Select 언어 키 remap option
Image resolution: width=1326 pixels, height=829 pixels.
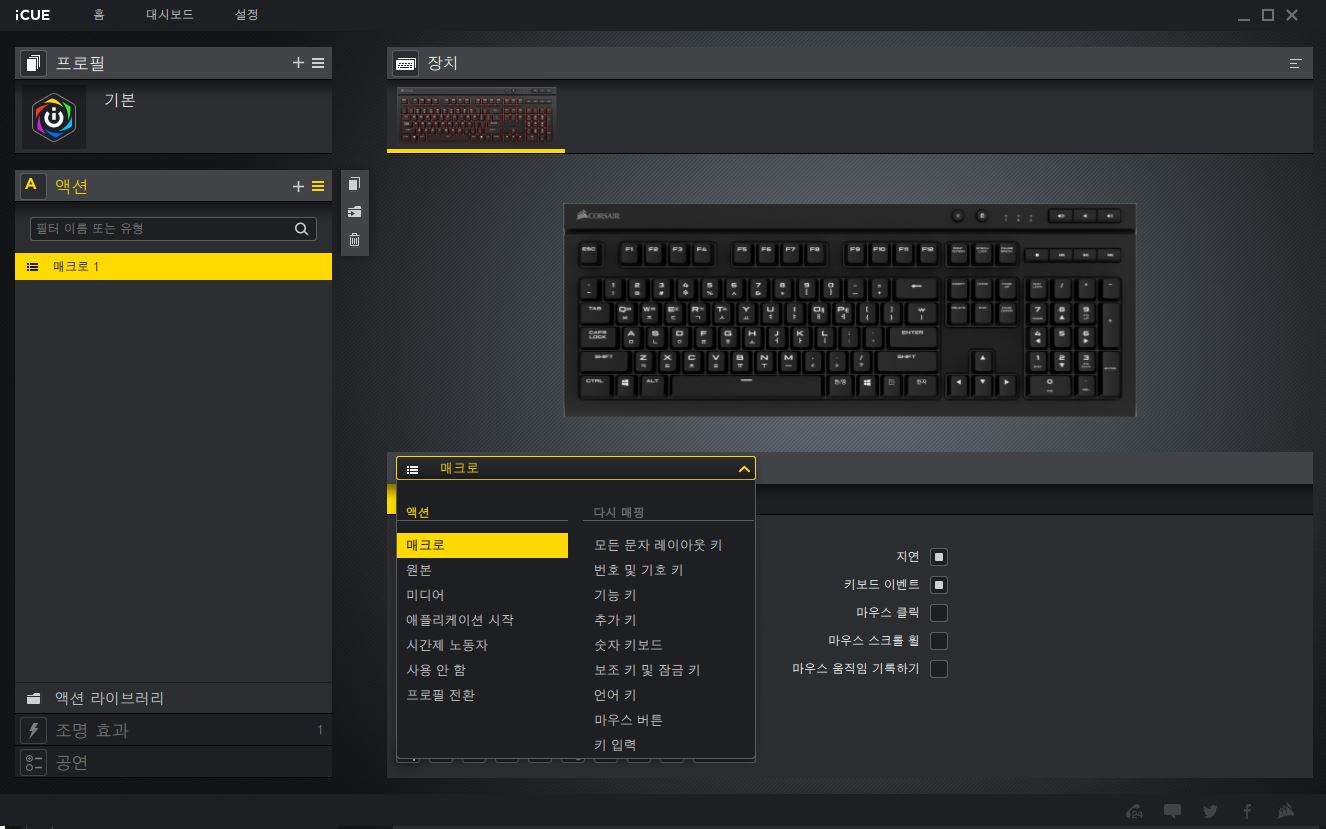(615, 695)
